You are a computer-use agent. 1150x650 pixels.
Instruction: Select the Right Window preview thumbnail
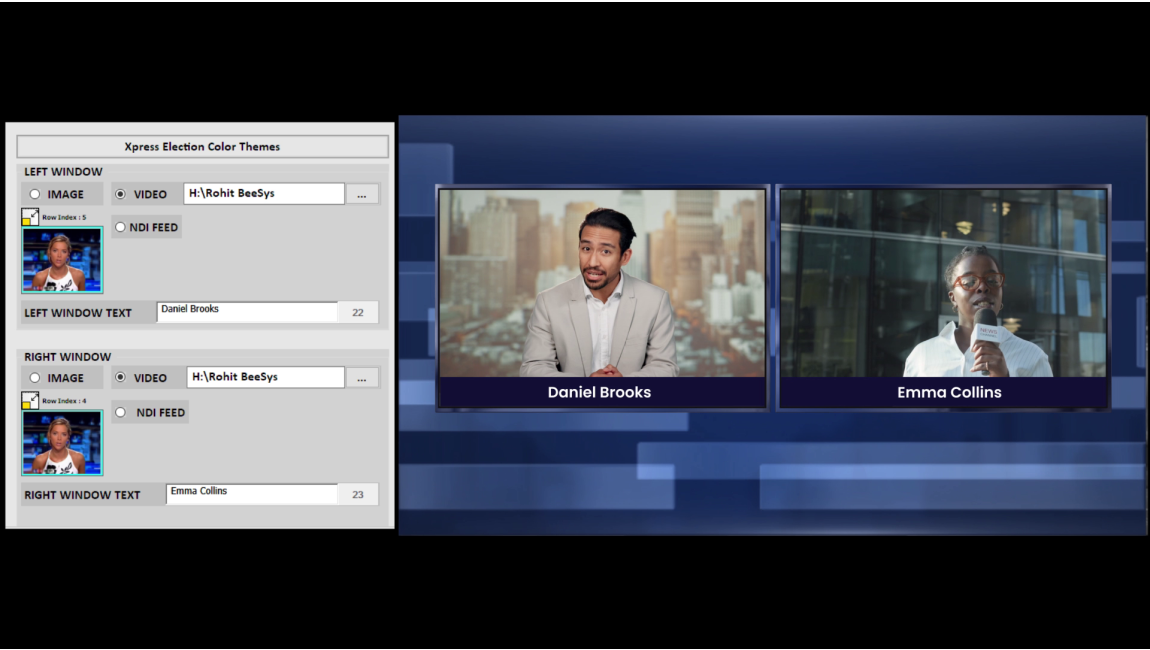62,443
